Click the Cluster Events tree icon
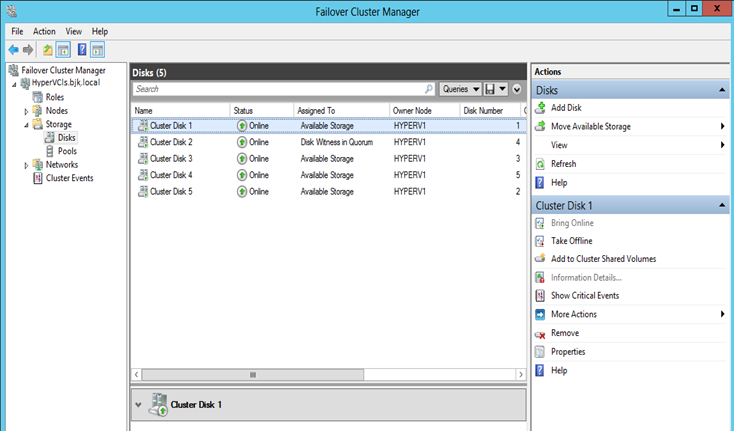Screen dimensions: 734x431 point(38,178)
